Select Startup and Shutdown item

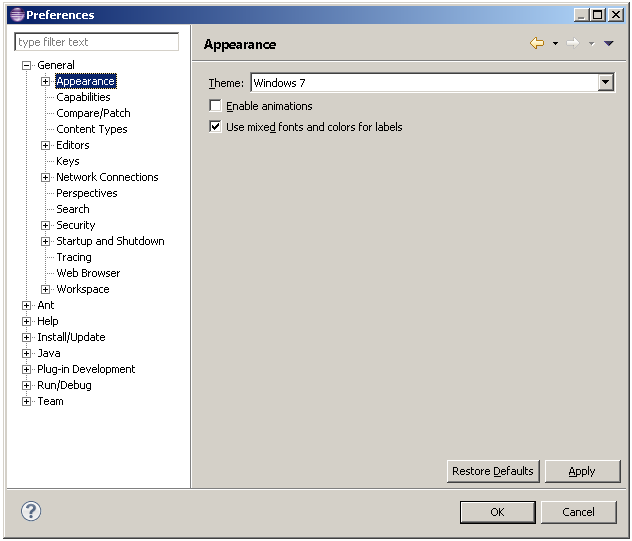(x=110, y=241)
